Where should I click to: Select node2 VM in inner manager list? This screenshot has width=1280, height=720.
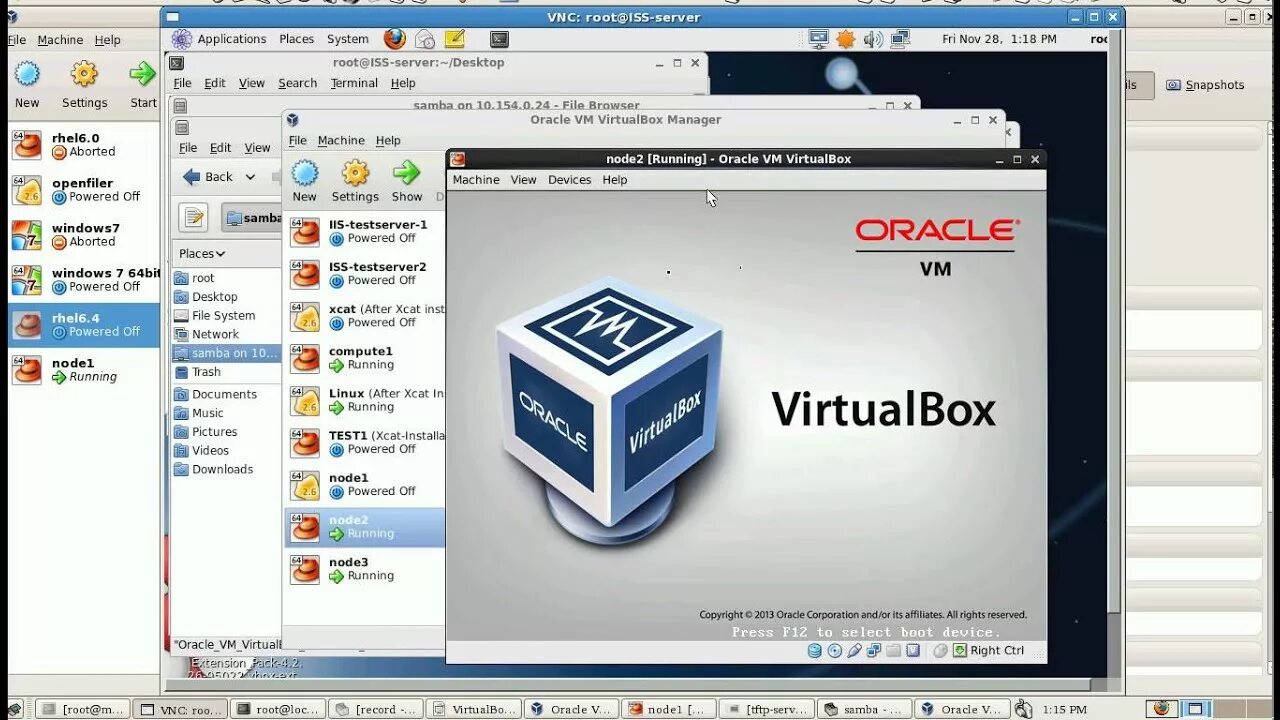point(366,527)
